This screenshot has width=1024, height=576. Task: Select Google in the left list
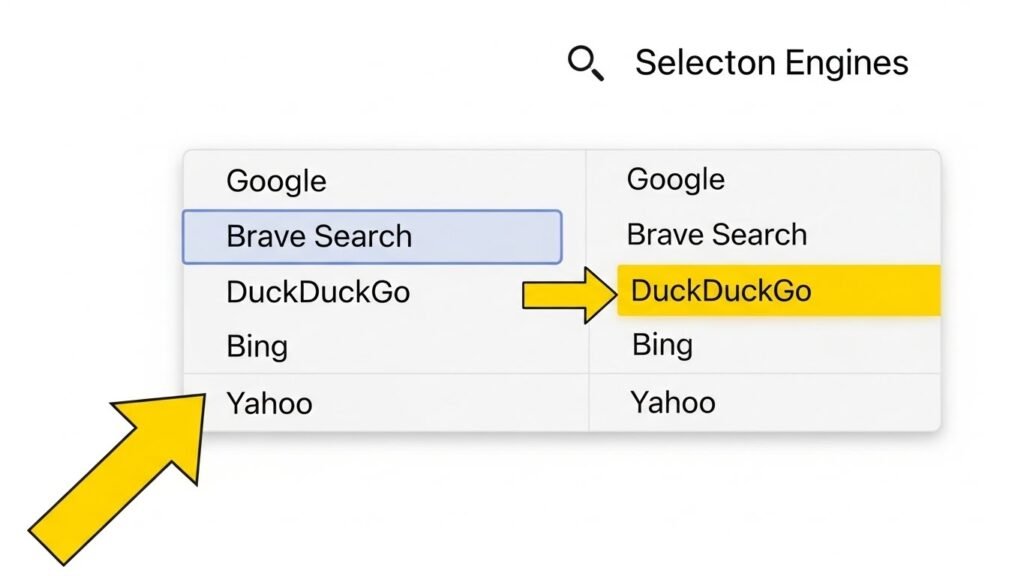(x=276, y=181)
